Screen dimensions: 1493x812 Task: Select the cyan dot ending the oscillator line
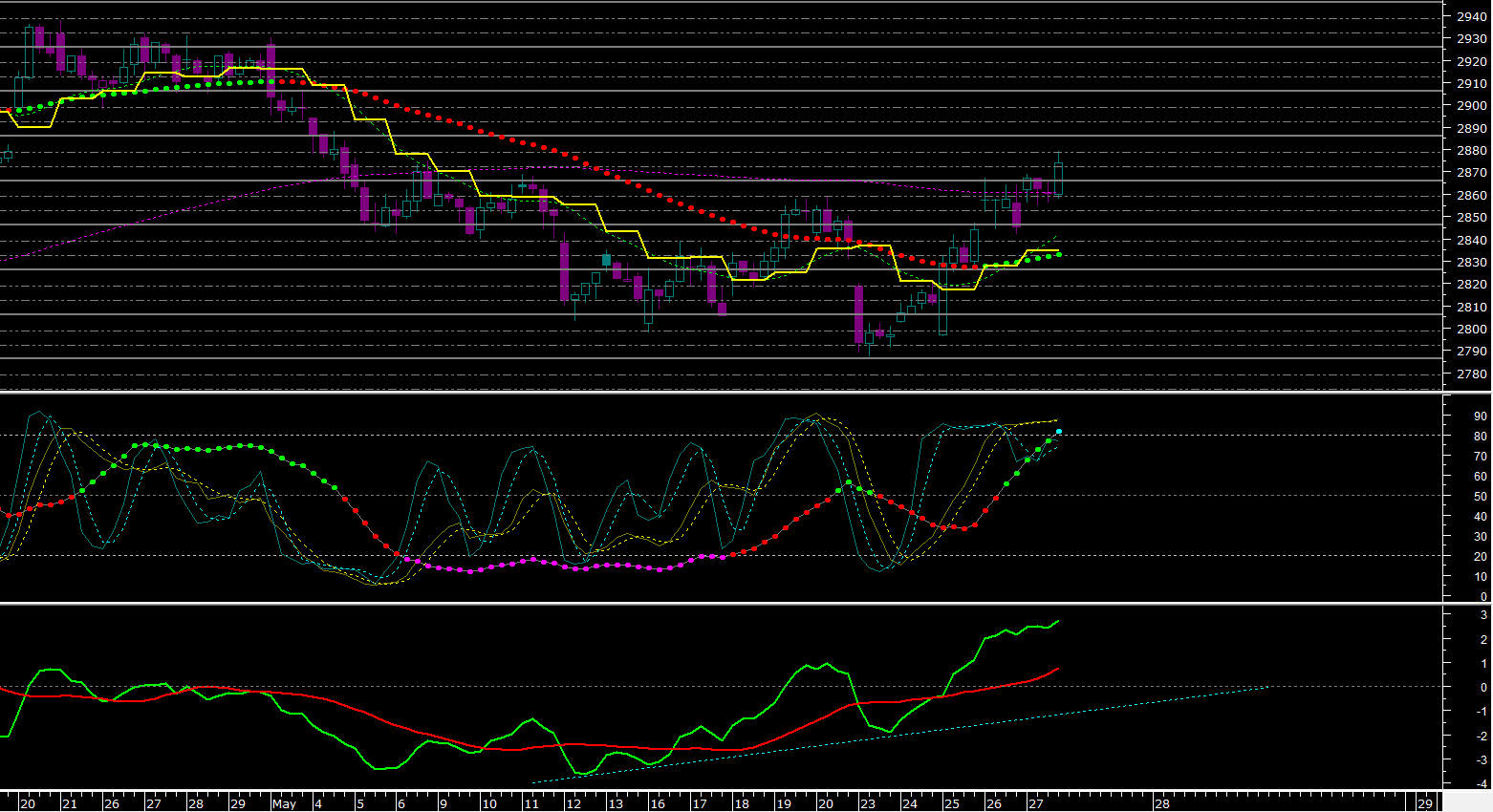pos(1059,432)
